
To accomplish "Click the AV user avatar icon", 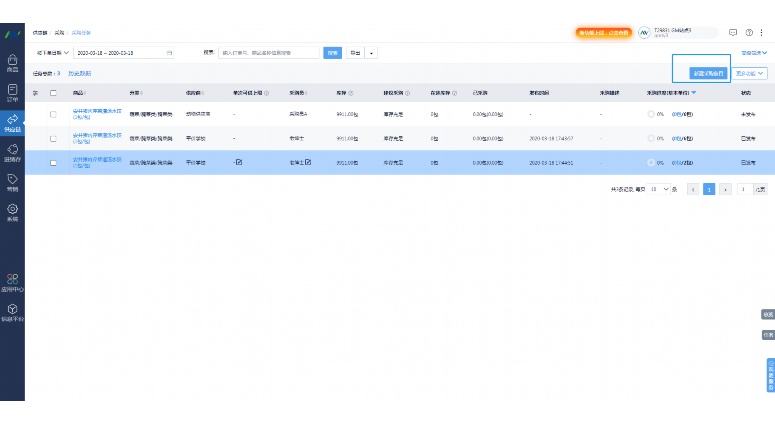I will click(x=644, y=33).
